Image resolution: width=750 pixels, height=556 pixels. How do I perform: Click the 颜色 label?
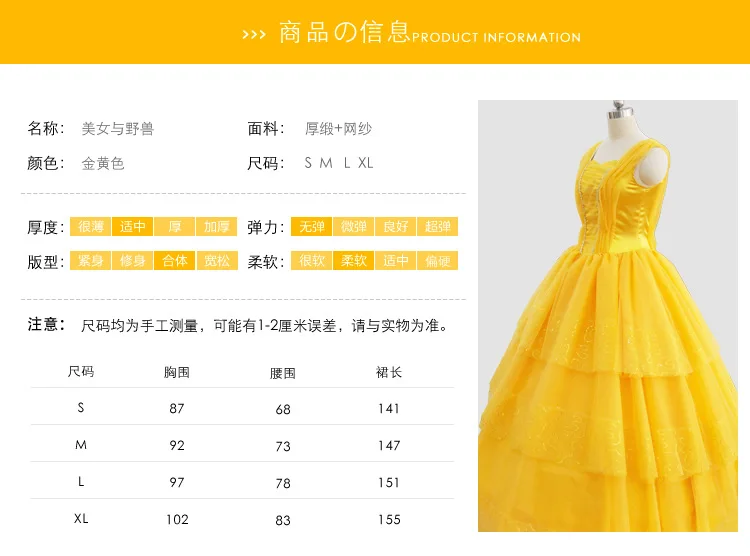tap(45, 163)
